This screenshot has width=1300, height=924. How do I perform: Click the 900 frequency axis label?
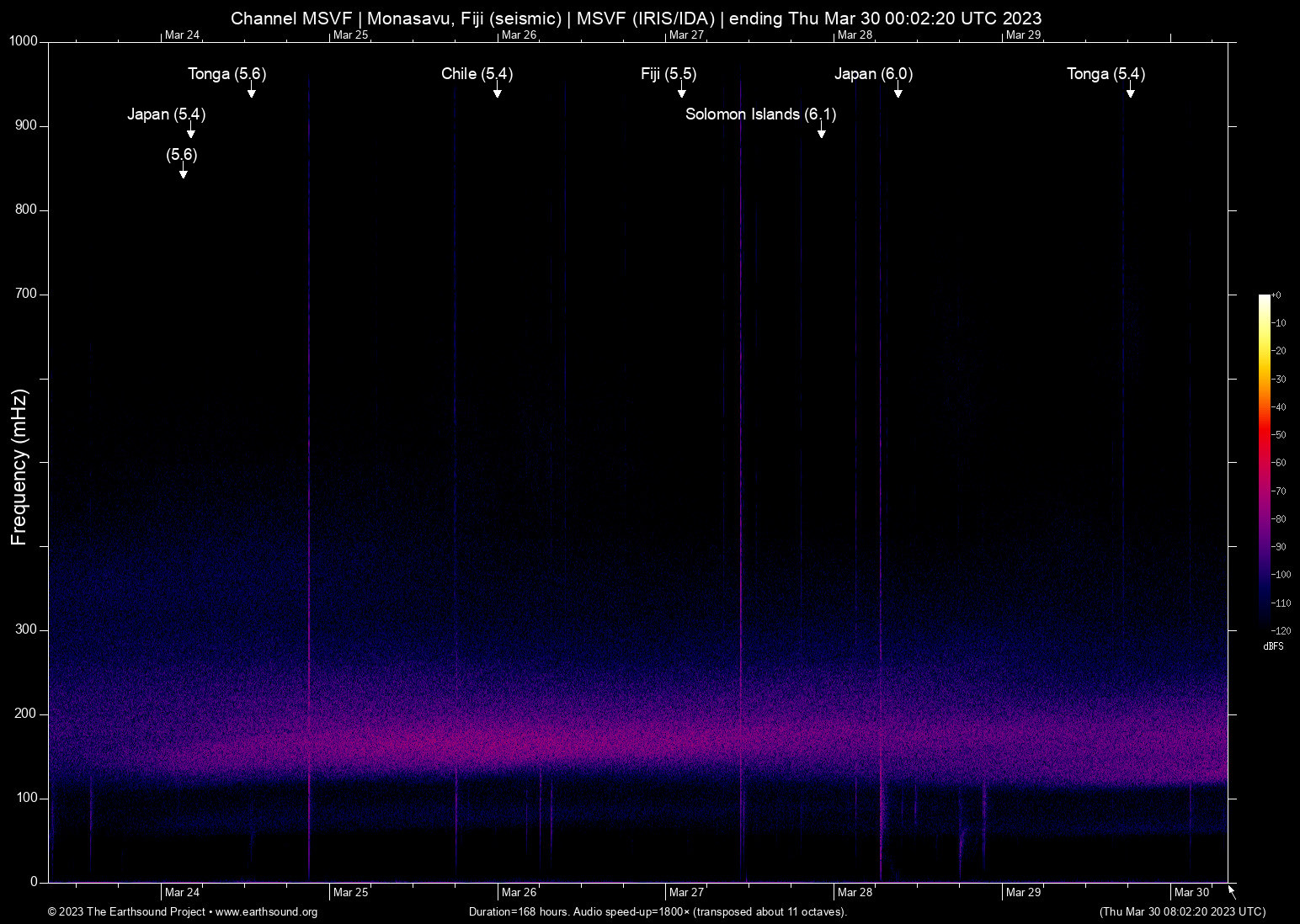tap(26, 125)
